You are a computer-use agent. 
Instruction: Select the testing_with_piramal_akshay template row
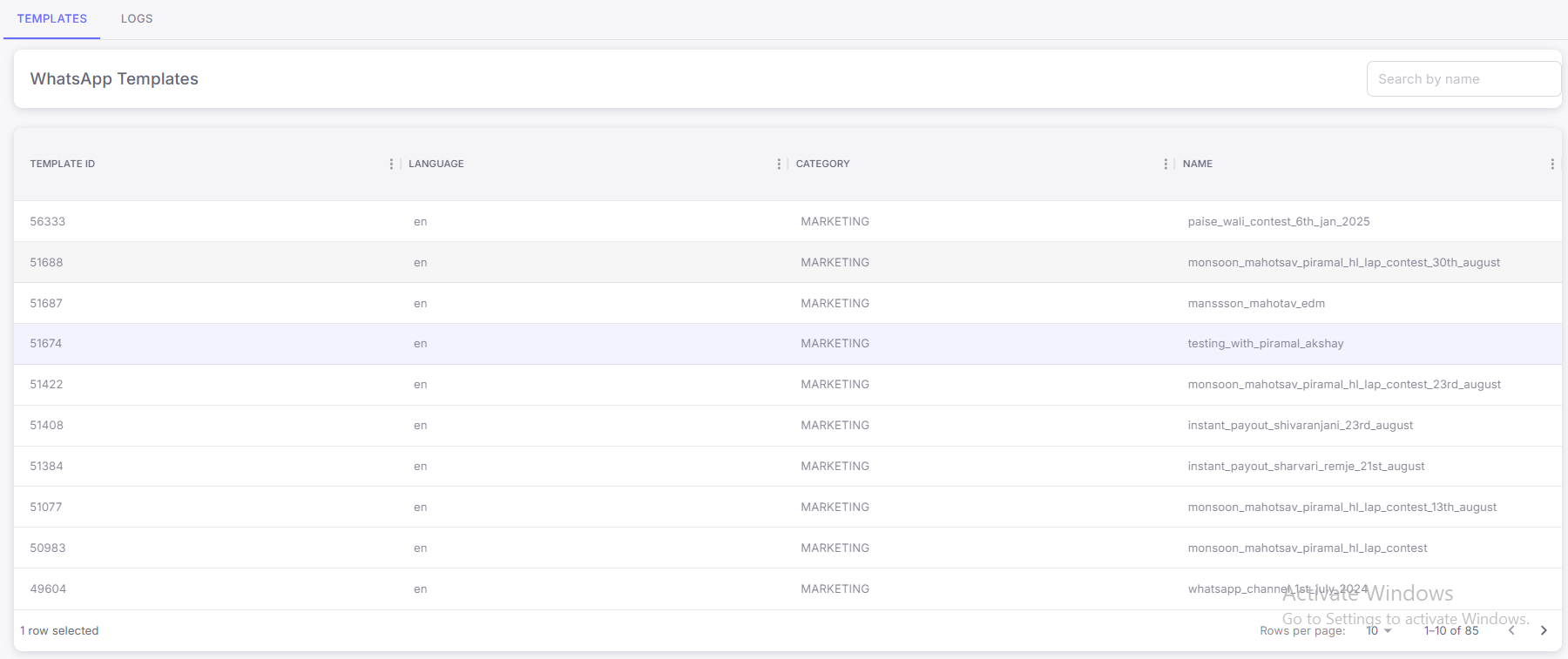tap(1265, 344)
